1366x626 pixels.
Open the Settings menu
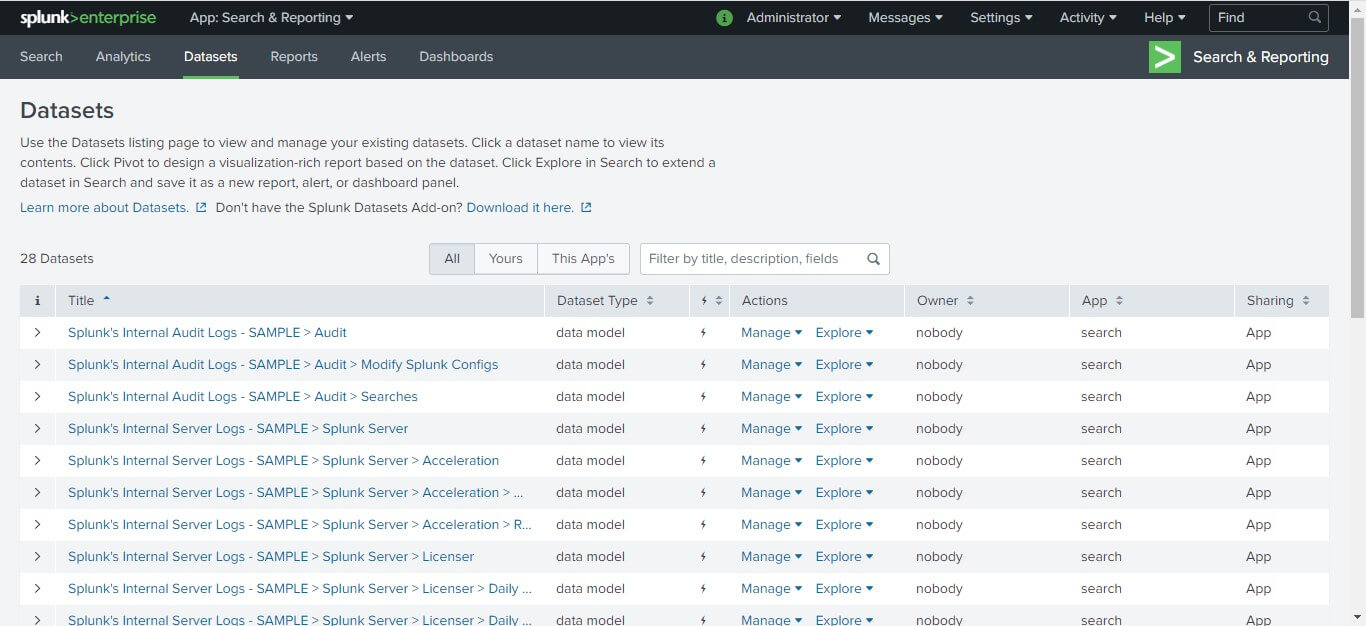click(1001, 18)
